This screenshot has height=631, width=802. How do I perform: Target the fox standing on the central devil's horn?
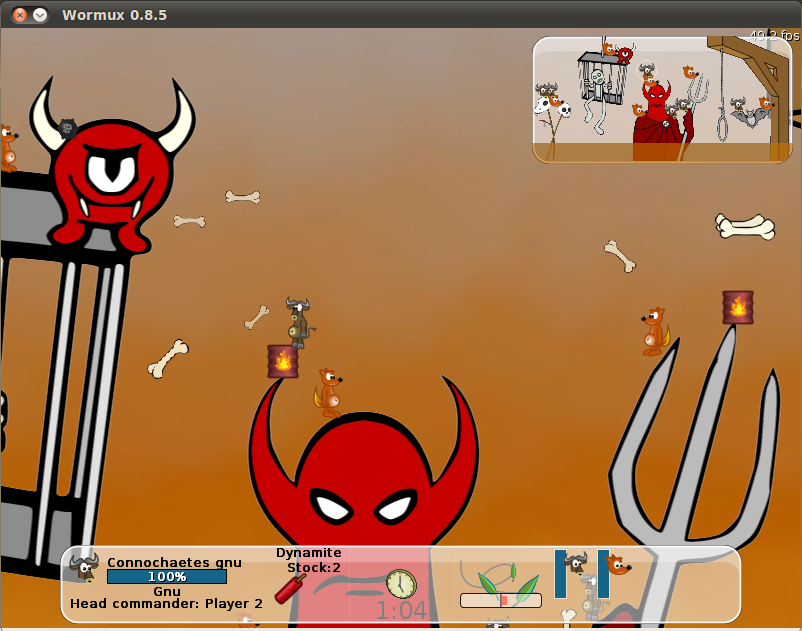(x=328, y=392)
